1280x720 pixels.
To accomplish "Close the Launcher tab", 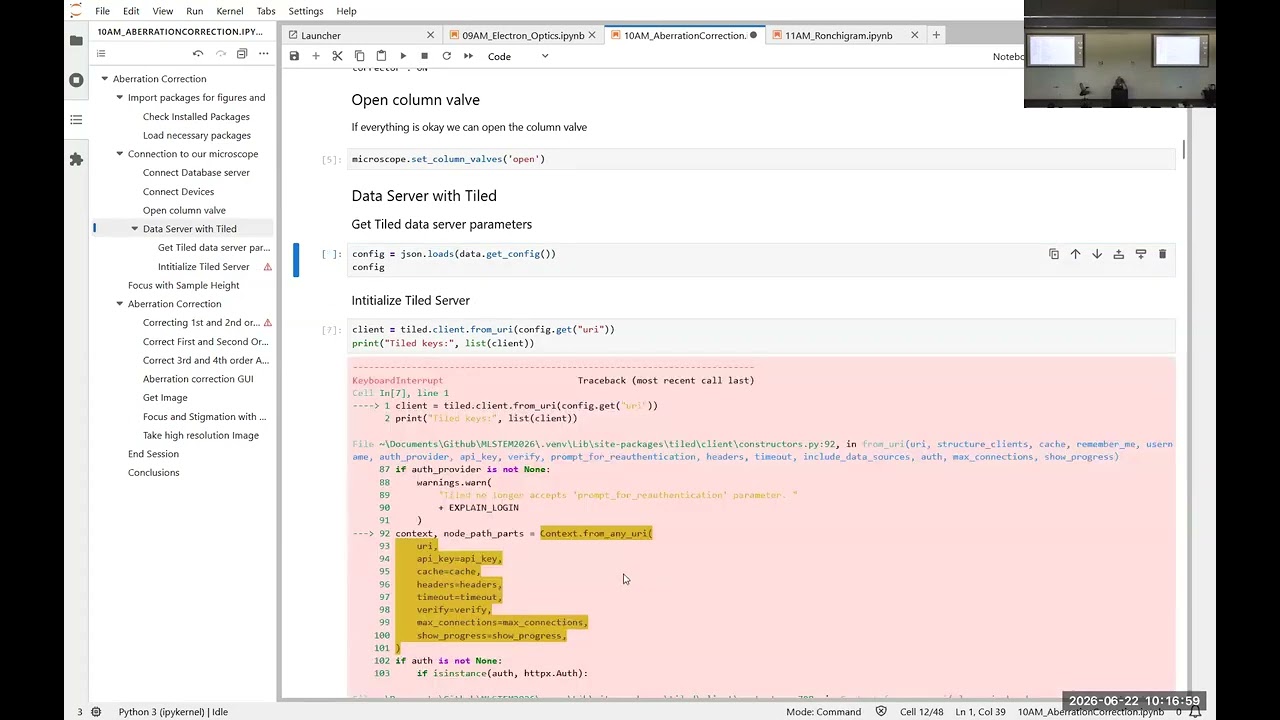I will pyautogui.click(x=430, y=35).
